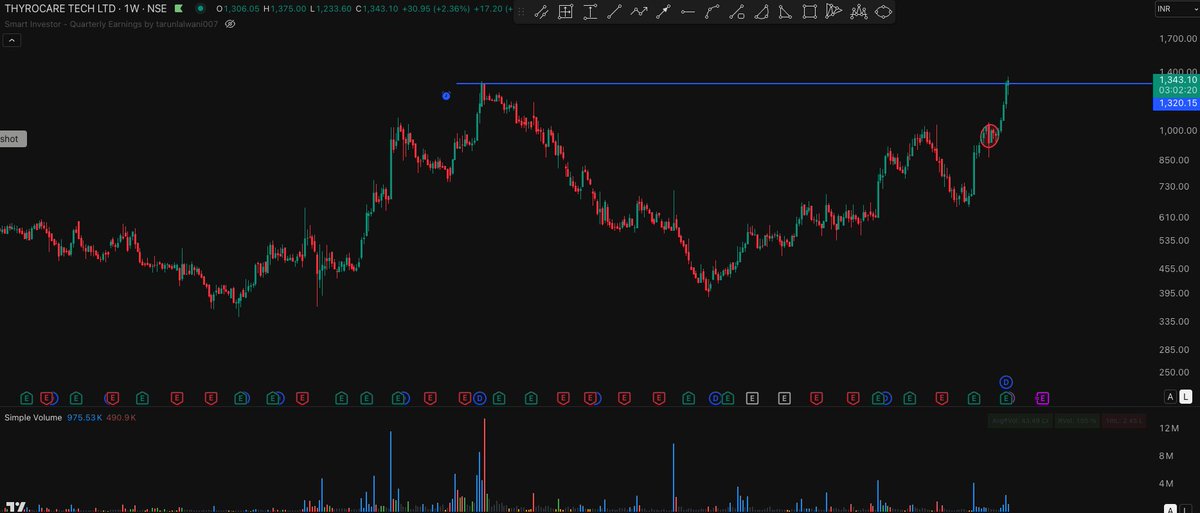The width and height of the screenshot is (1200, 513).
Task: Select the arrow drawing tool
Action: [663, 12]
